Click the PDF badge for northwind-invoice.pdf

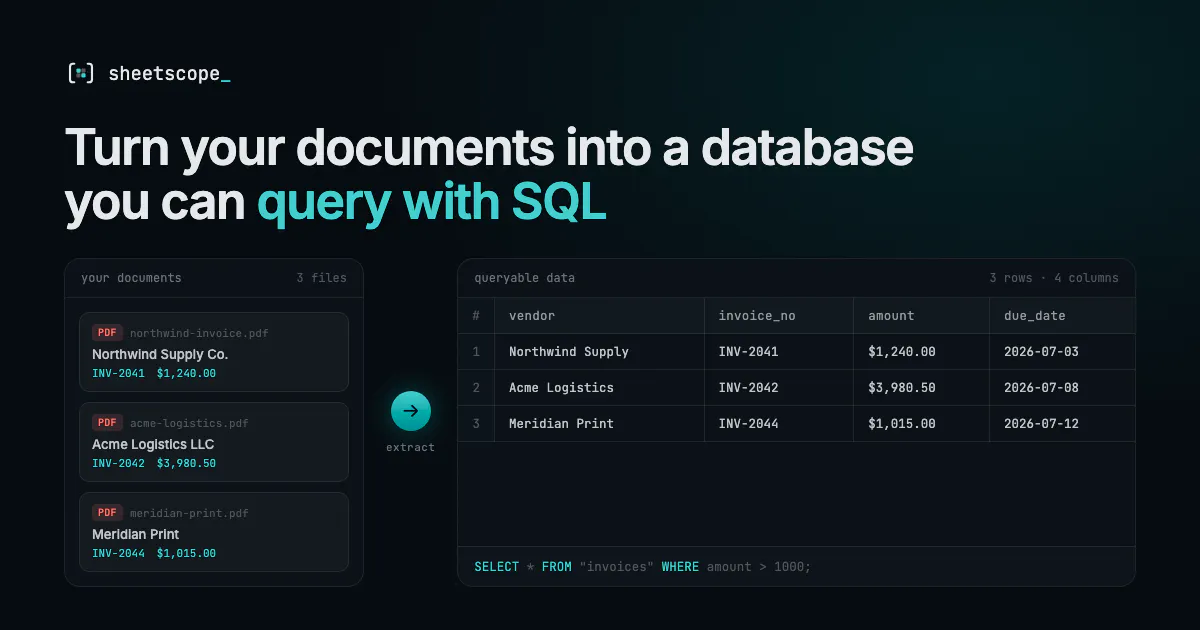point(107,333)
